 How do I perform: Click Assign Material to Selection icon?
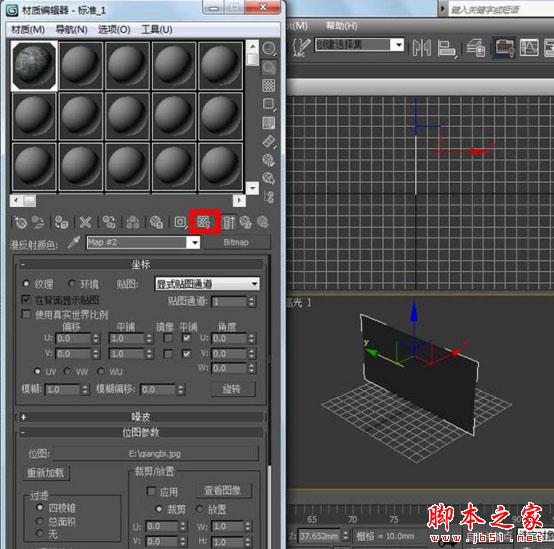coord(62,223)
